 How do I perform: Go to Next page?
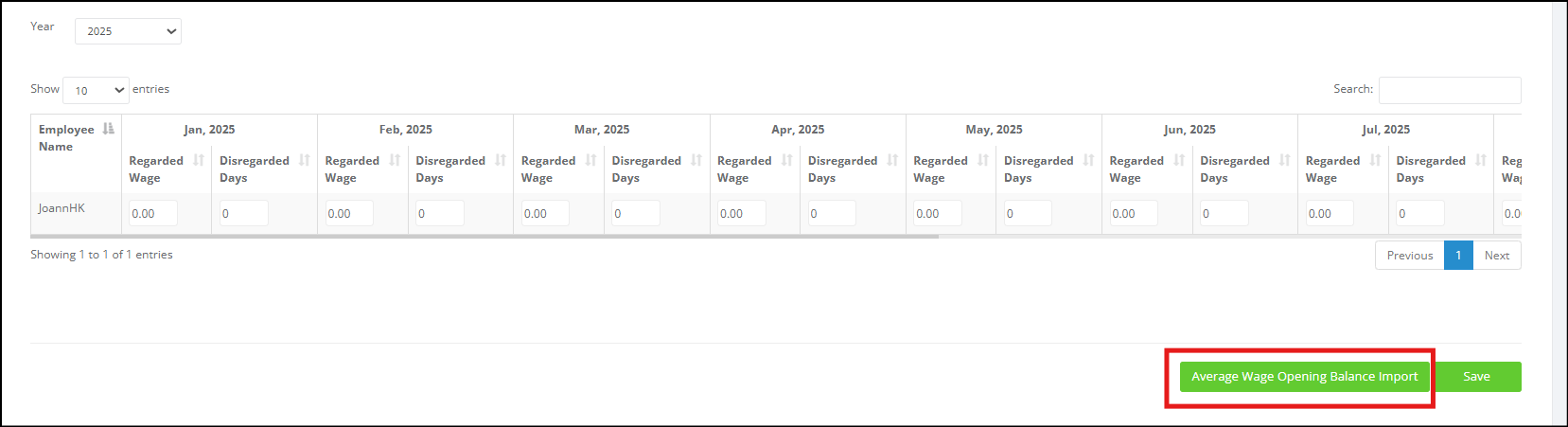[x=1497, y=256]
